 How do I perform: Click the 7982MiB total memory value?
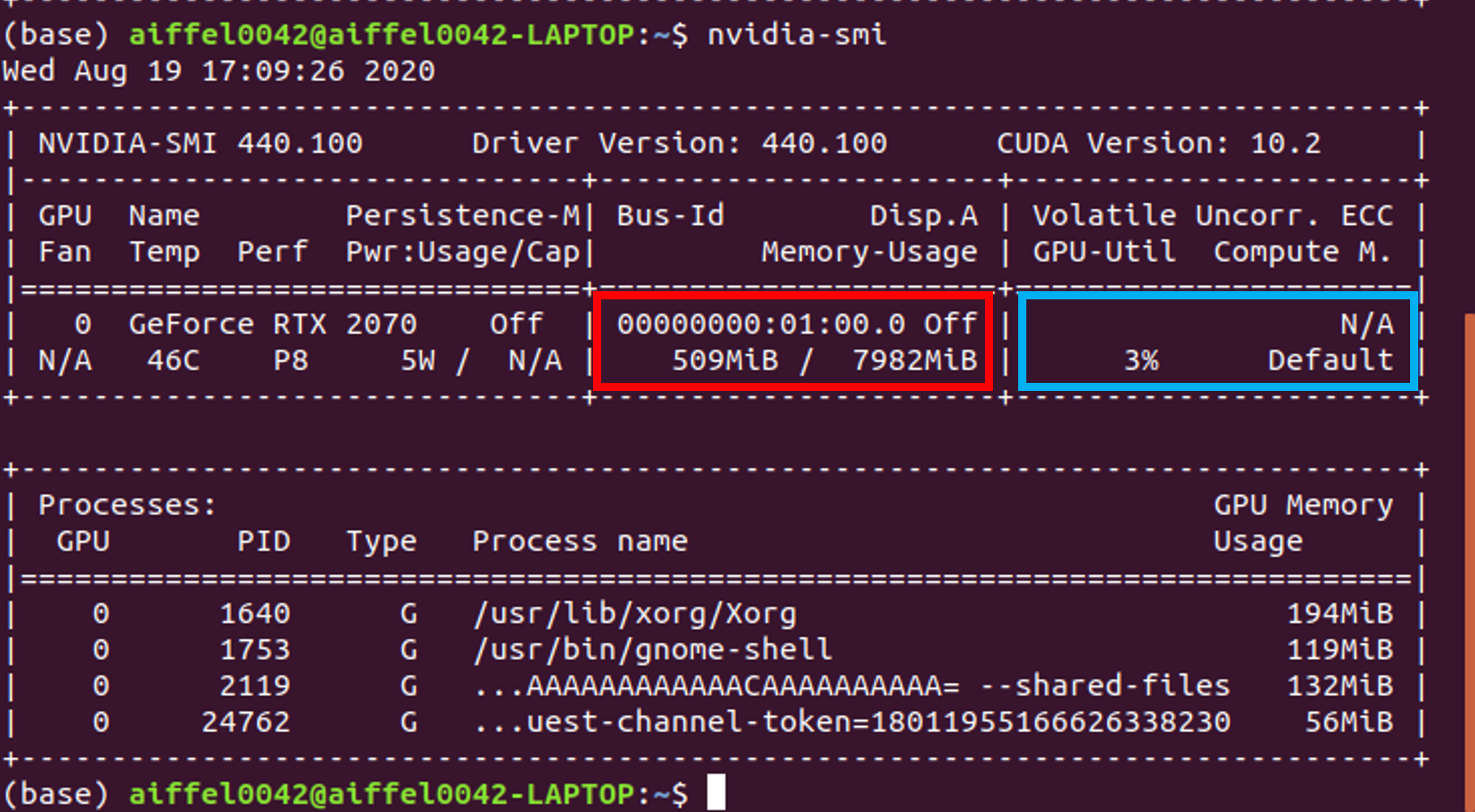click(x=915, y=360)
